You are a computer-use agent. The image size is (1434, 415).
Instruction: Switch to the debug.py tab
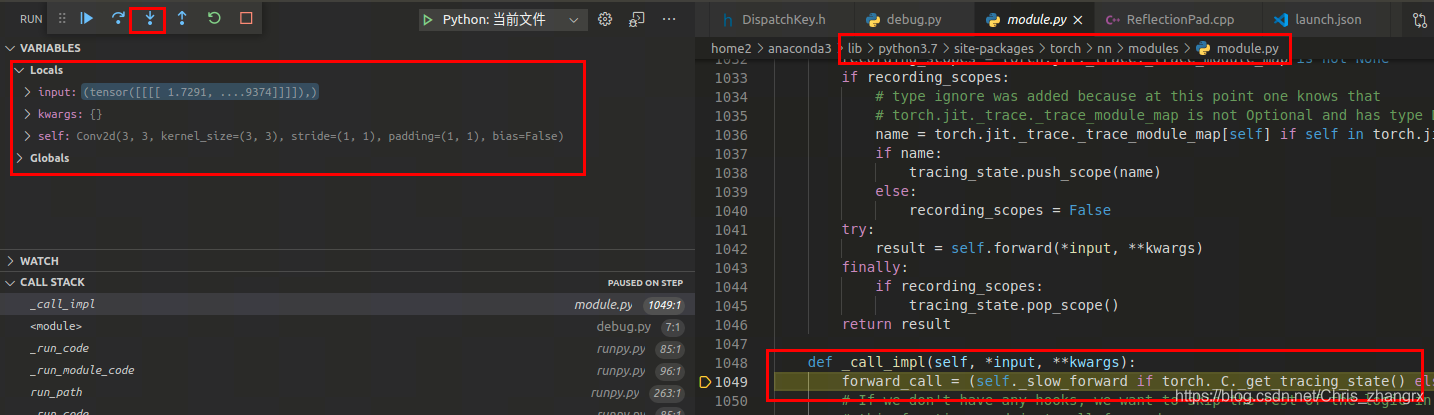coord(912,19)
